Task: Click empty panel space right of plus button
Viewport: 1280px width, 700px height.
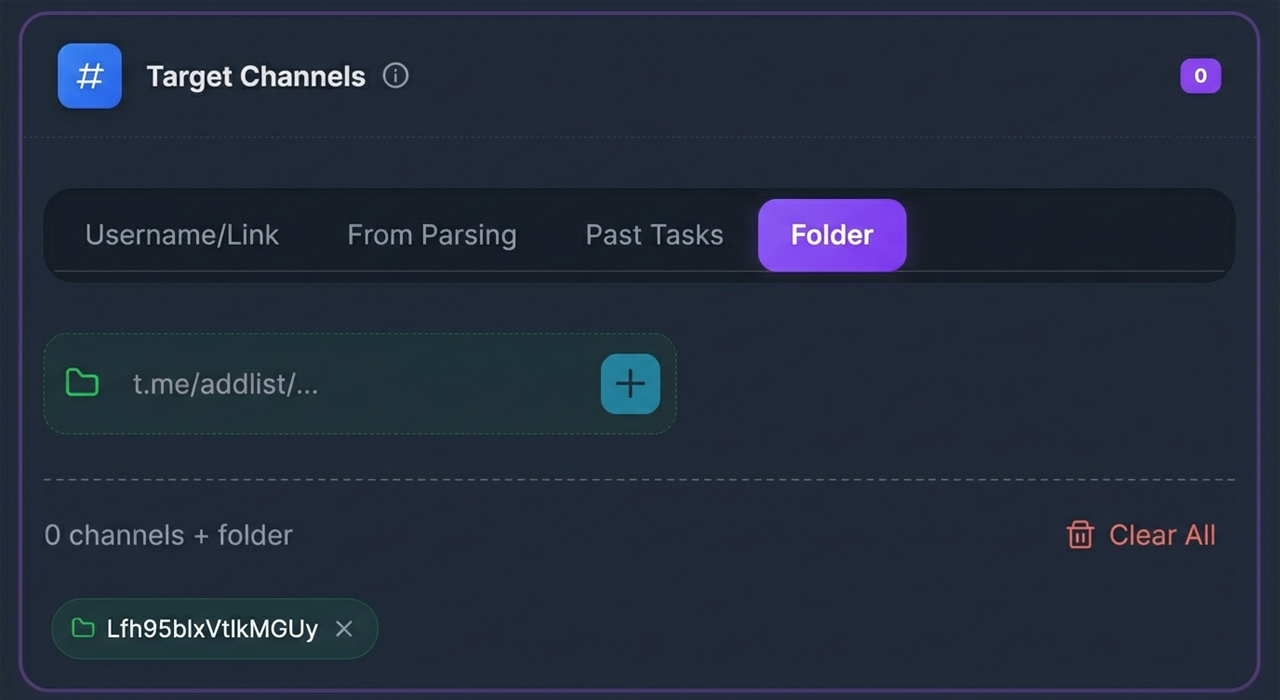Action: click(x=950, y=384)
